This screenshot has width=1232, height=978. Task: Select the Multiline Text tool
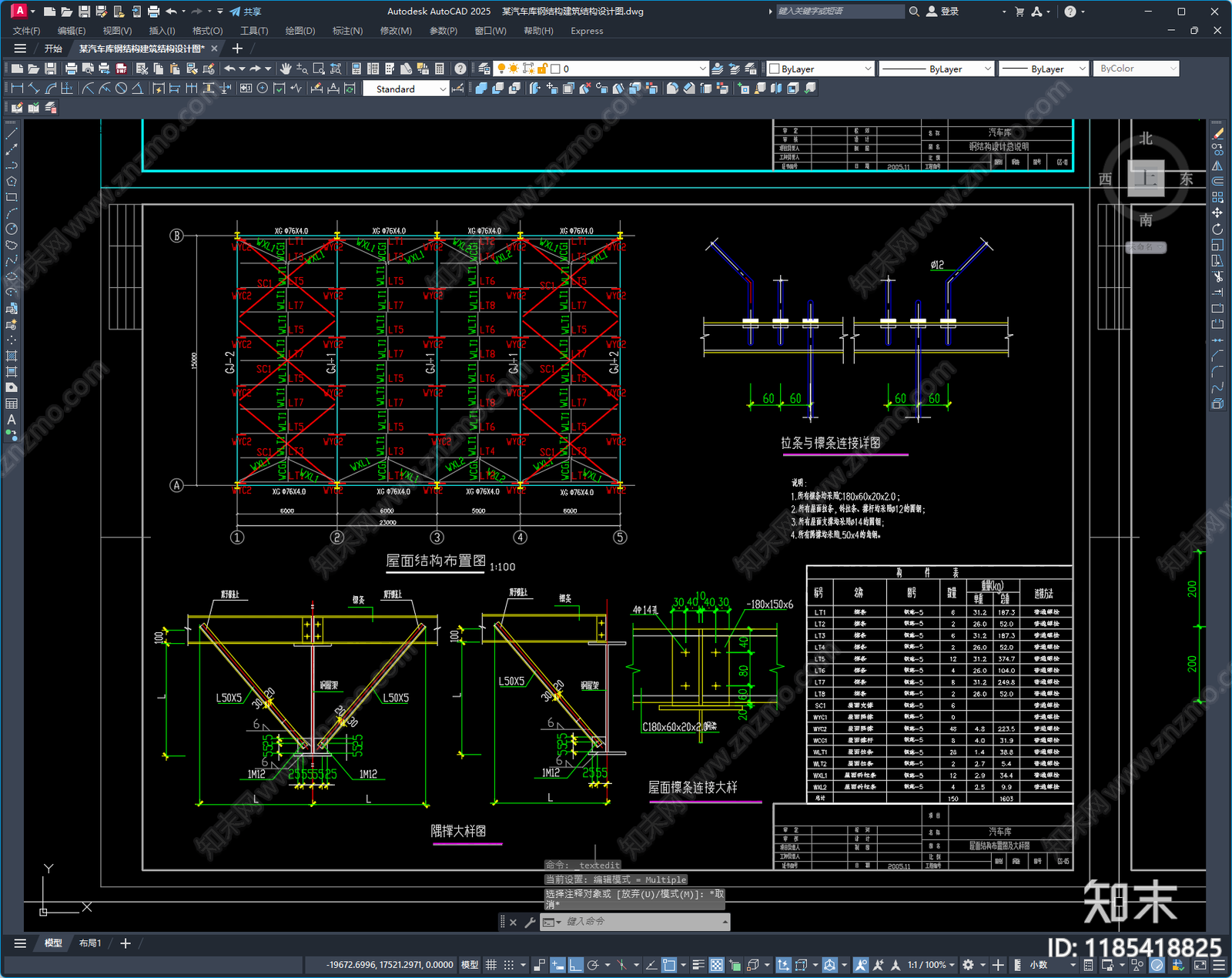click(12, 420)
